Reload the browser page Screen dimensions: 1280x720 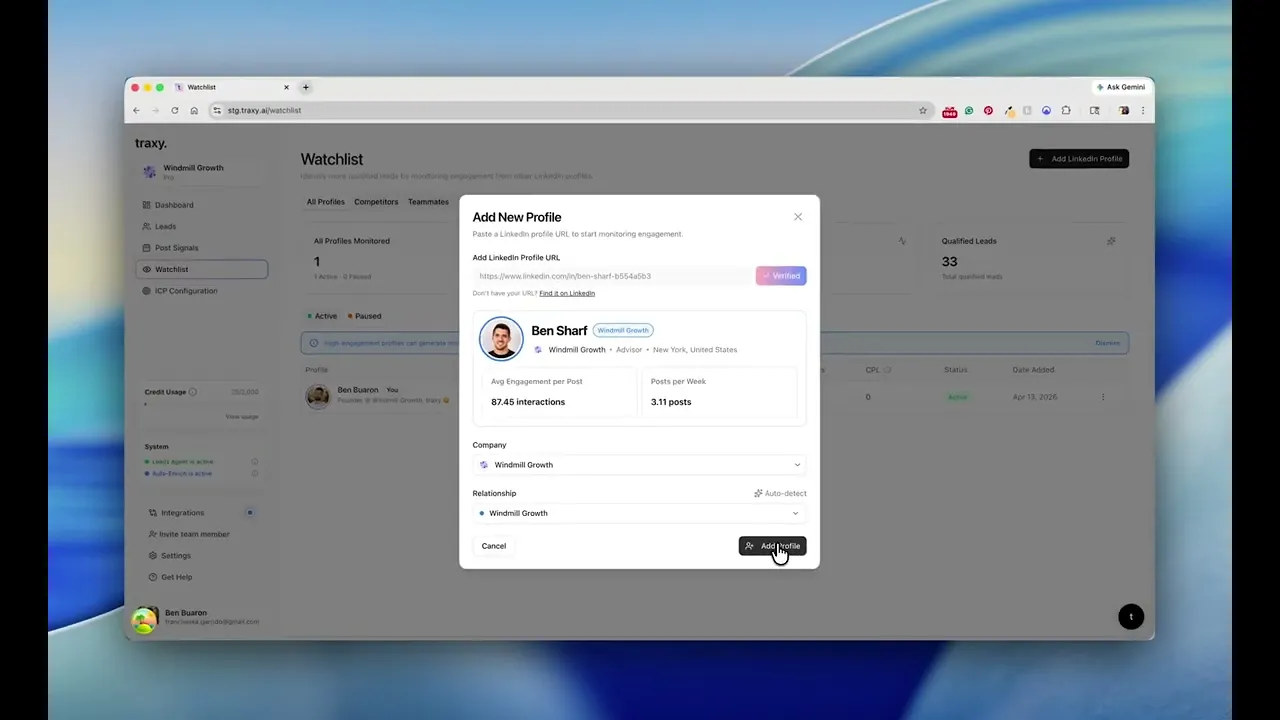click(174, 111)
